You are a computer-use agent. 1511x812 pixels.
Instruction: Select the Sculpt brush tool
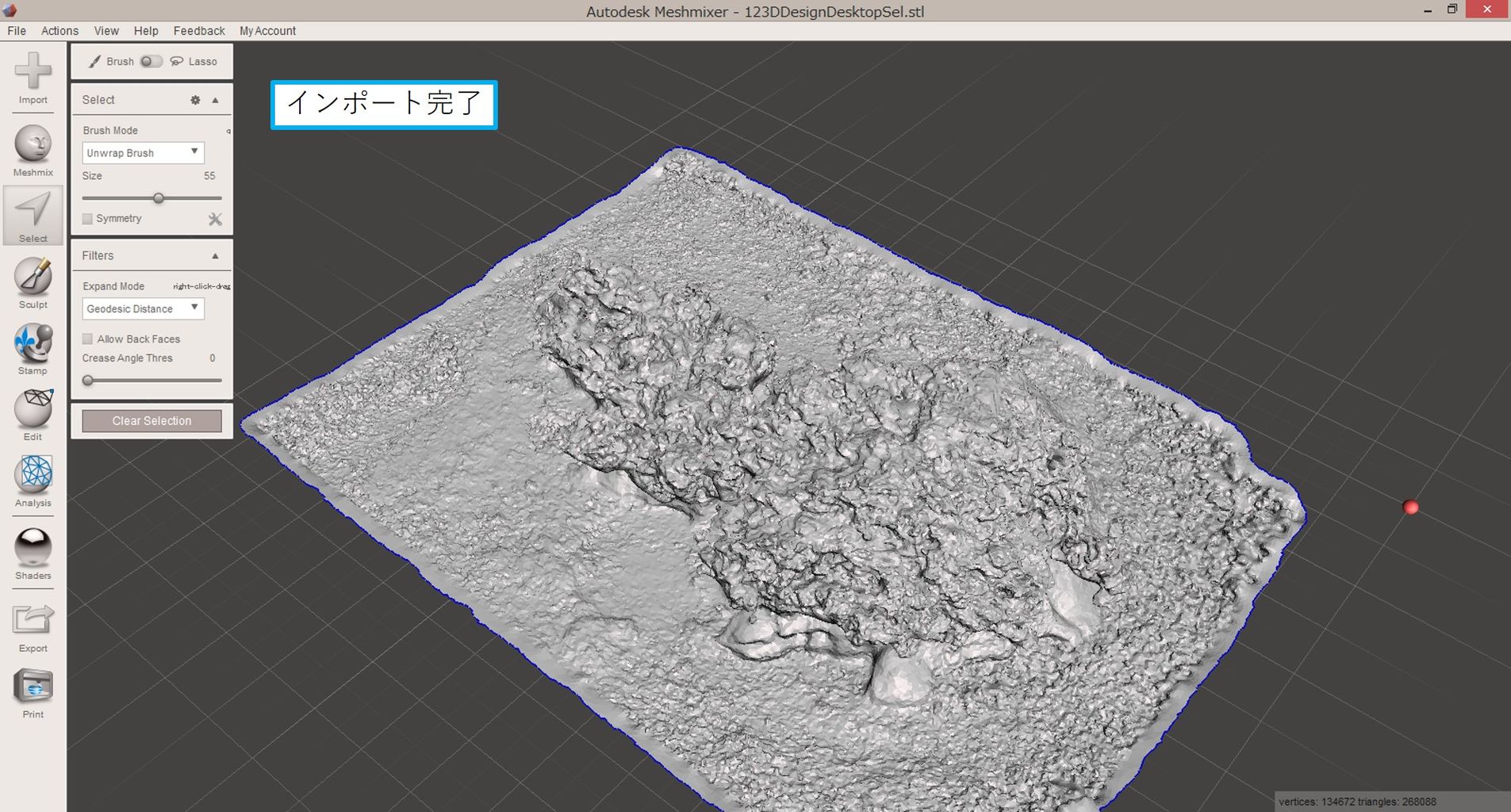point(33,277)
